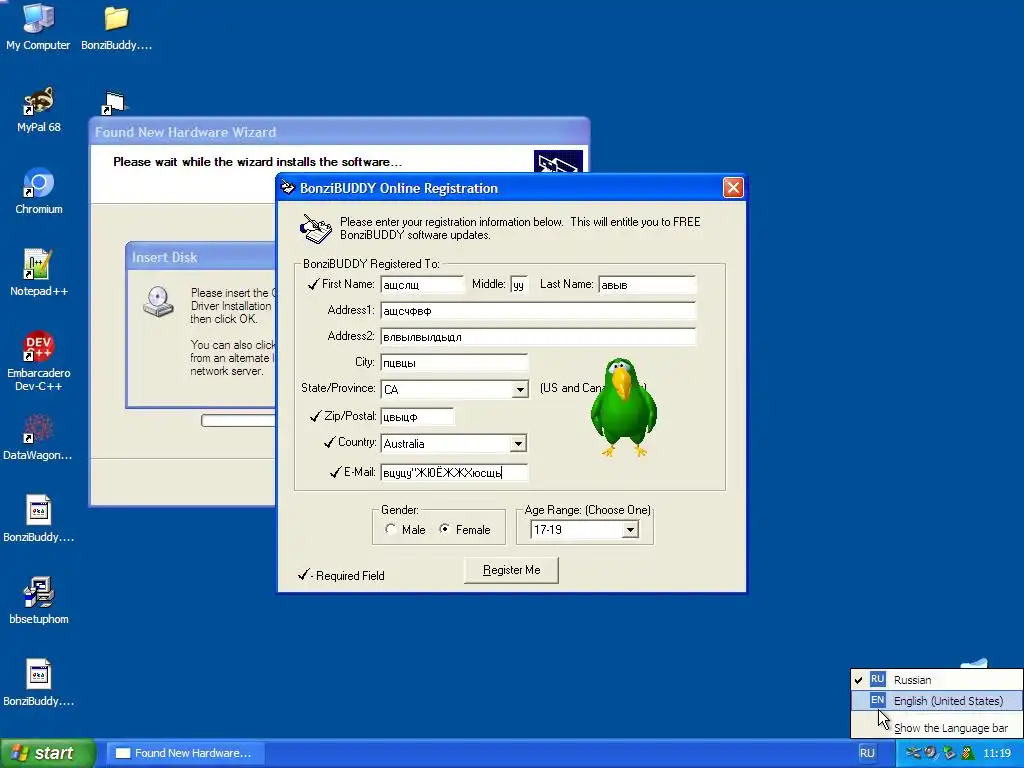This screenshot has width=1024, height=768.
Task: Click the RU language indicator in taskbar
Action: click(867, 753)
